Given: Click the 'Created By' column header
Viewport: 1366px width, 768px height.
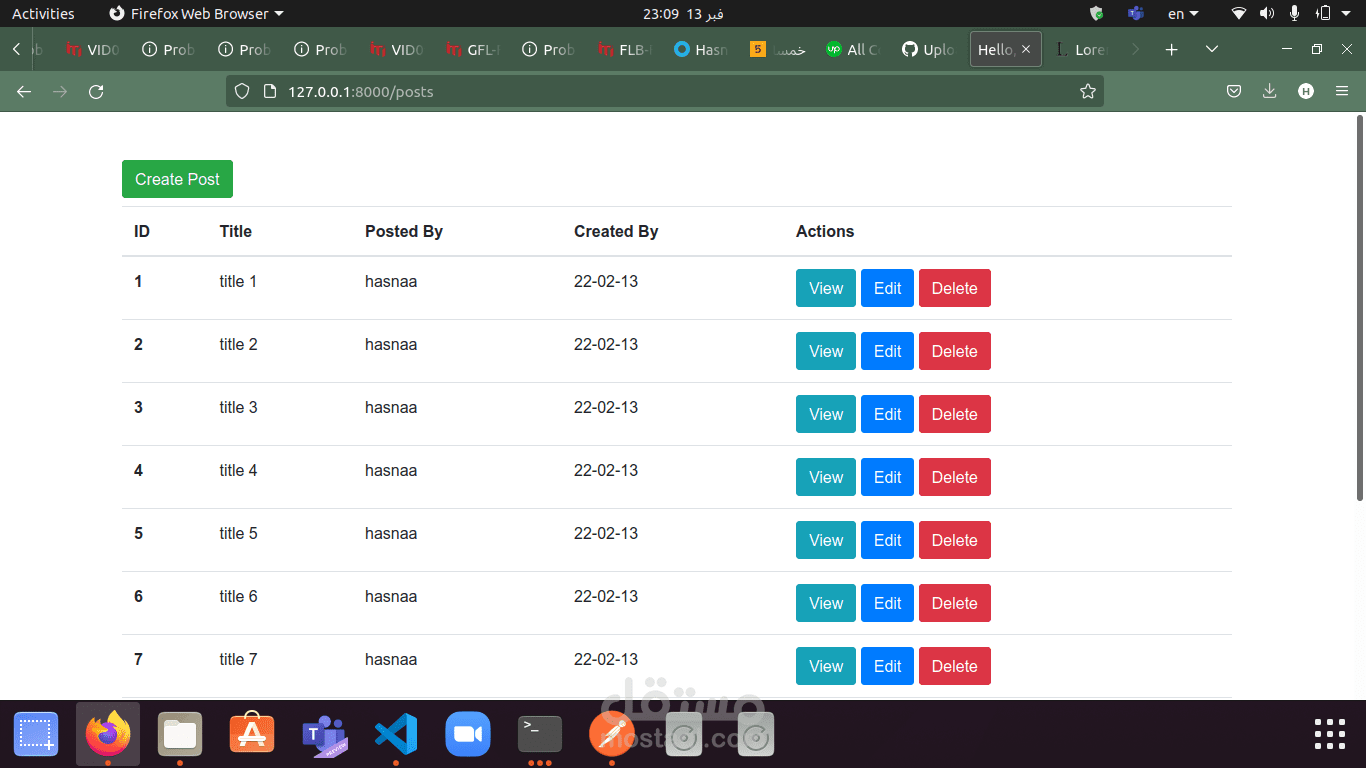Looking at the screenshot, I should pos(616,231).
